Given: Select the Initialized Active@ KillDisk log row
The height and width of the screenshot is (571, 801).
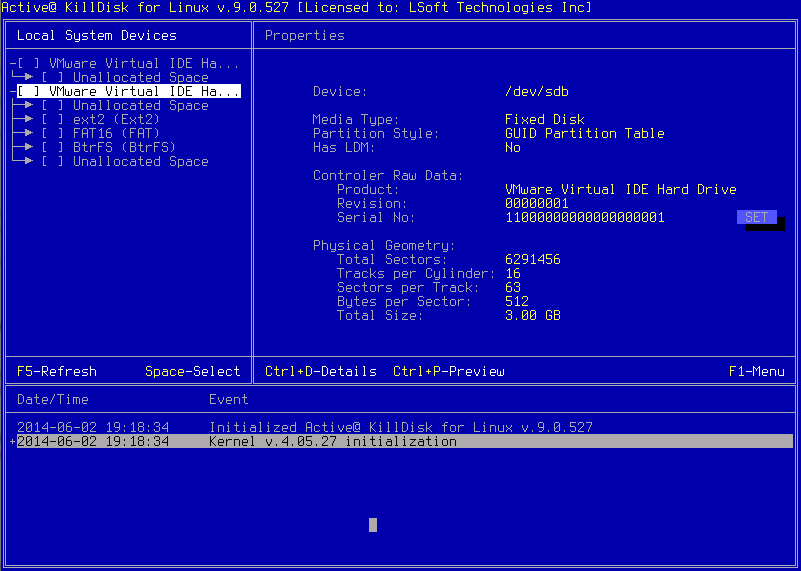Looking at the screenshot, I should (405, 427).
